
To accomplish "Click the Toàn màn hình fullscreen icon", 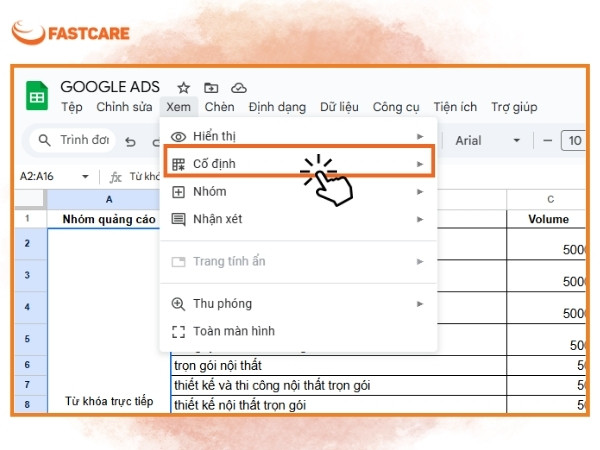I will 178,332.
